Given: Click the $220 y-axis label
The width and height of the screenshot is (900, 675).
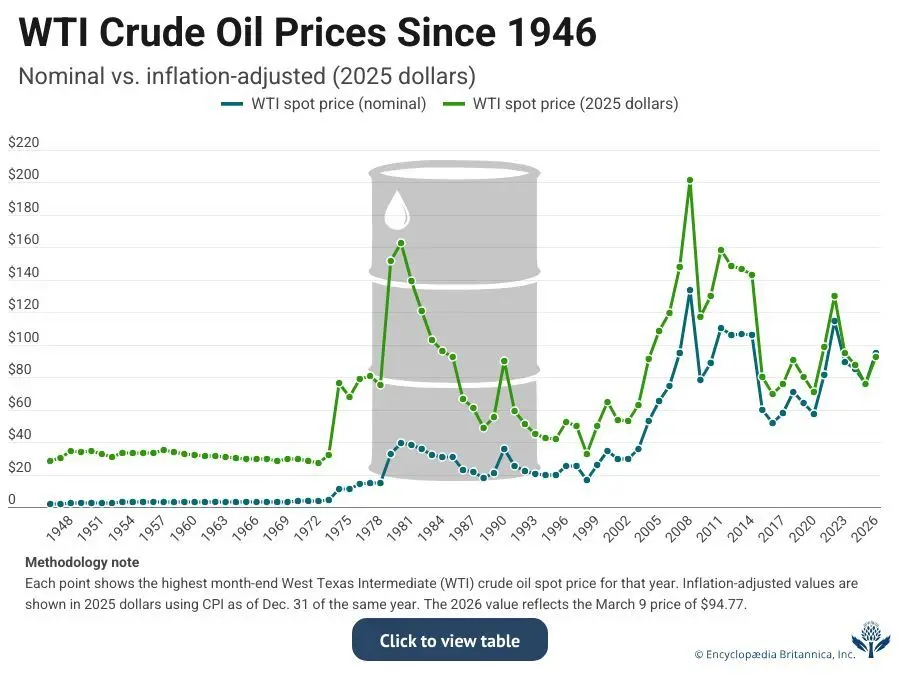Looking at the screenshot, I should click(24, 142).
